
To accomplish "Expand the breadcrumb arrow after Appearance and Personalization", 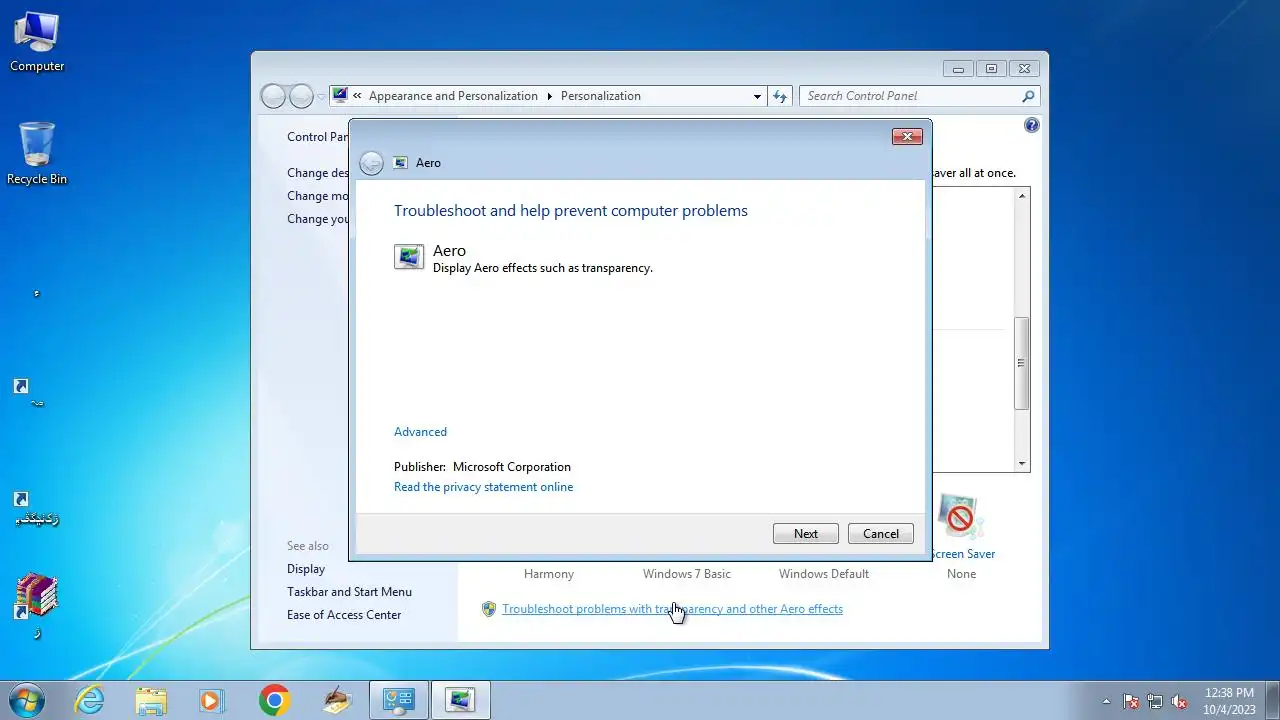I will pyautogui.click(x=549, y=96).
